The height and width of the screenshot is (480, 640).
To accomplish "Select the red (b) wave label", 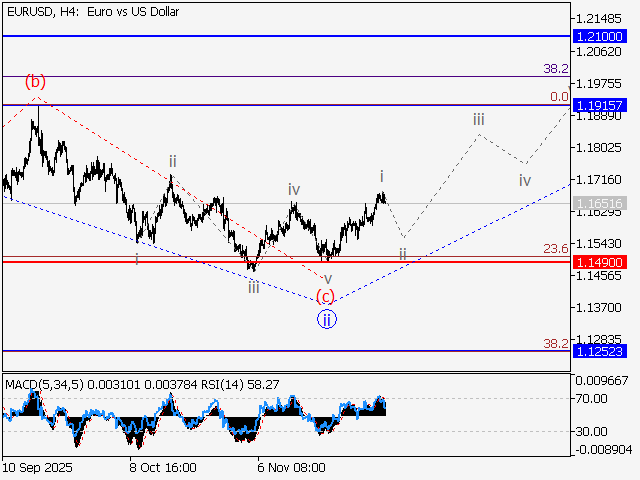I will pyautogui.click(x=36, y=81).
